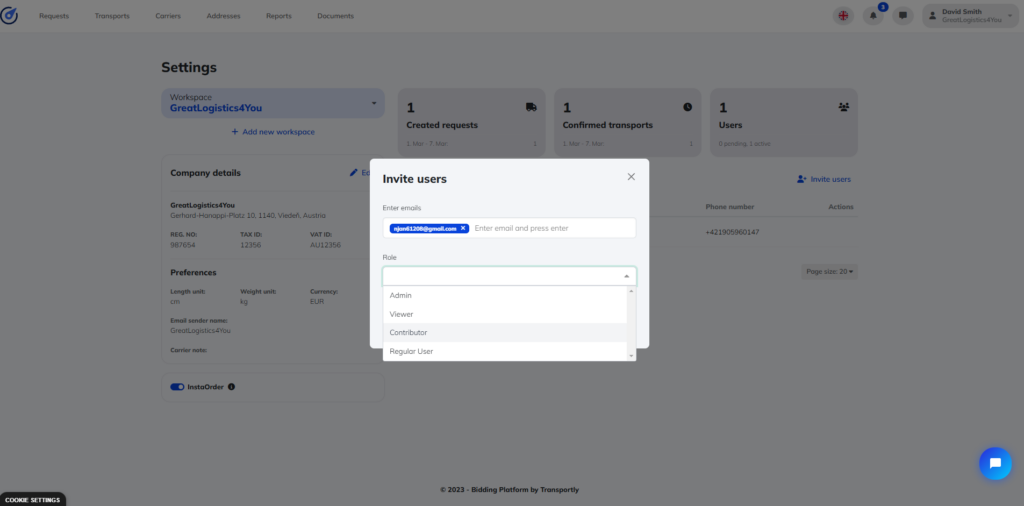1024x506 pixels.
Task: Click the InstaOrder info icon
Action: click(x=231, y=387)
